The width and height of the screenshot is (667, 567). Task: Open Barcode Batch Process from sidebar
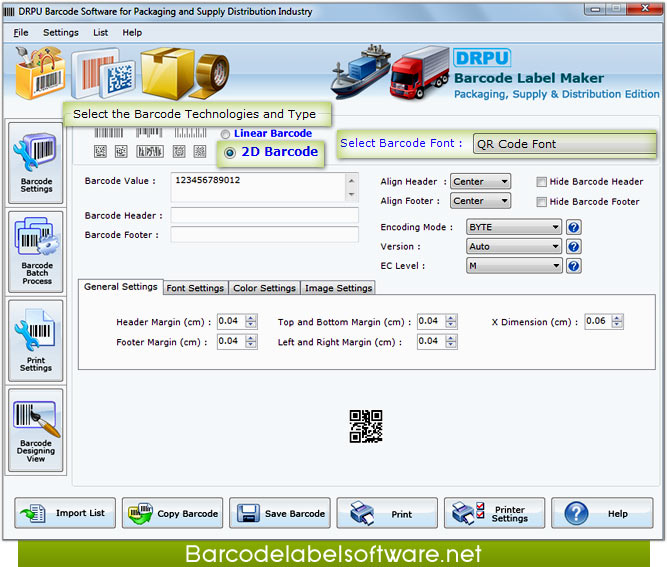click(36, 252)
